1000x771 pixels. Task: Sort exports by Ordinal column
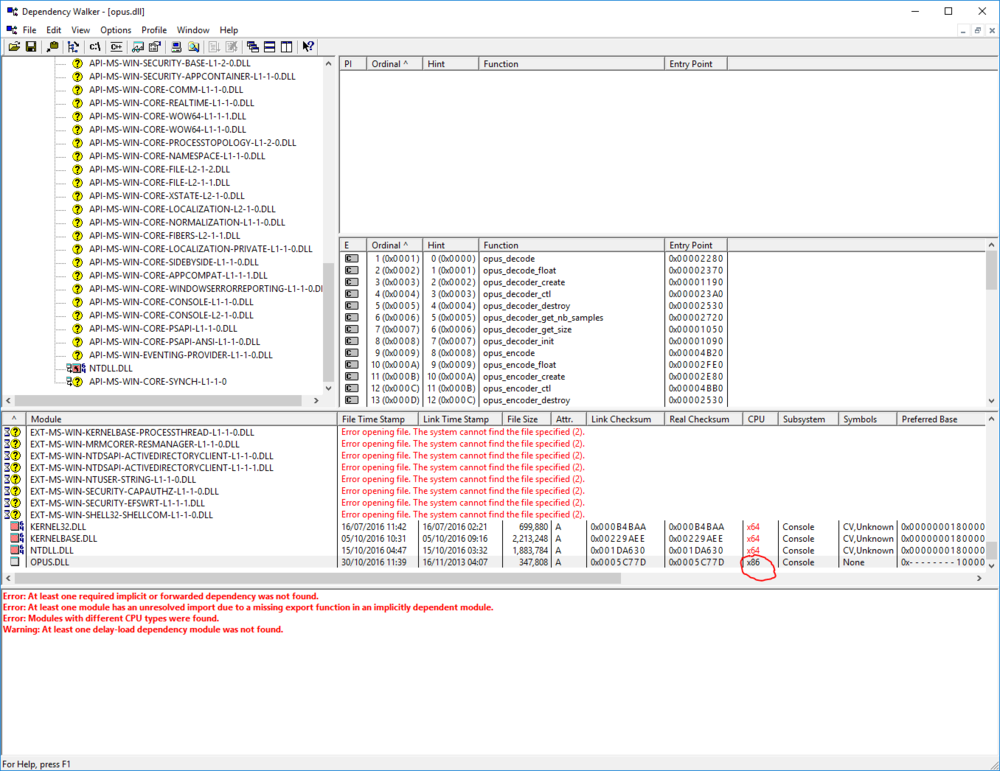[390, 244]
